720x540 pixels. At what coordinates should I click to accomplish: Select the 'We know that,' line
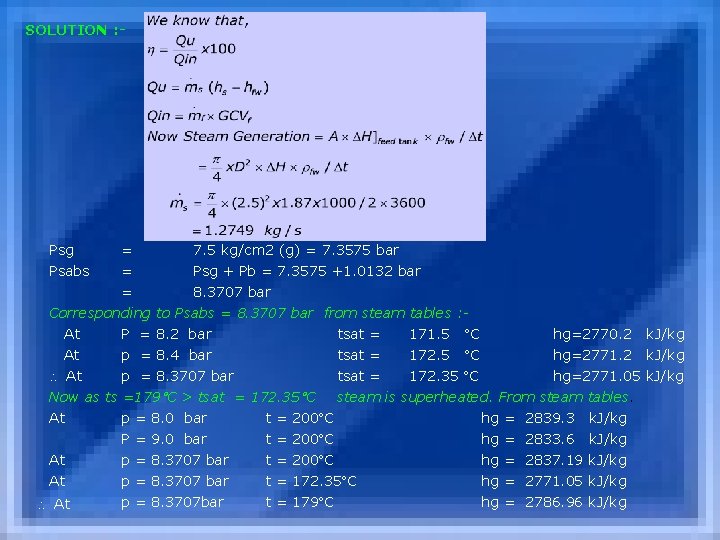197,21
